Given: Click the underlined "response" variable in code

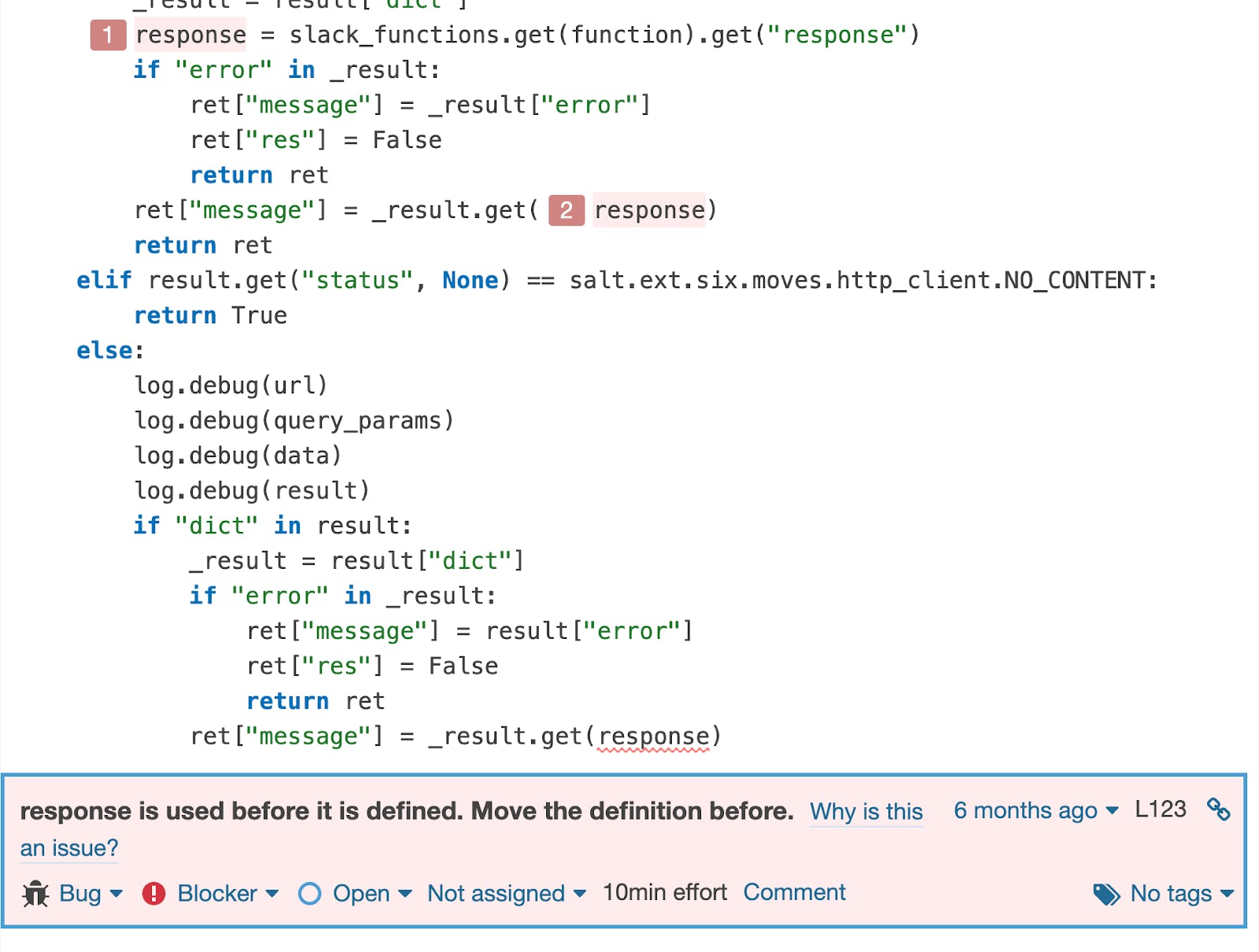Looking at the screenshot, I should pos(652,736).
